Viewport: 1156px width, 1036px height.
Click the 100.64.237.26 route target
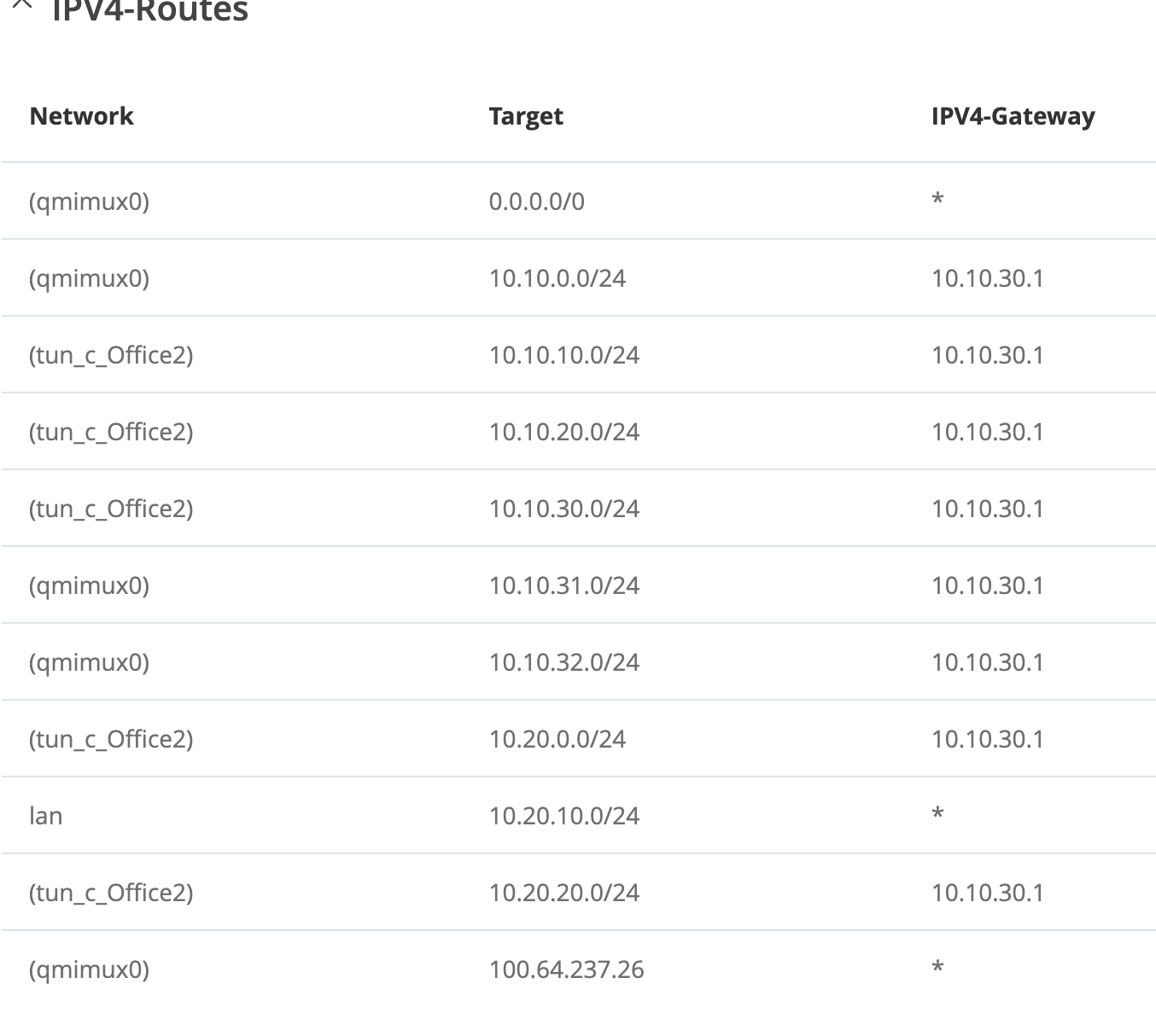pos(566,969)
